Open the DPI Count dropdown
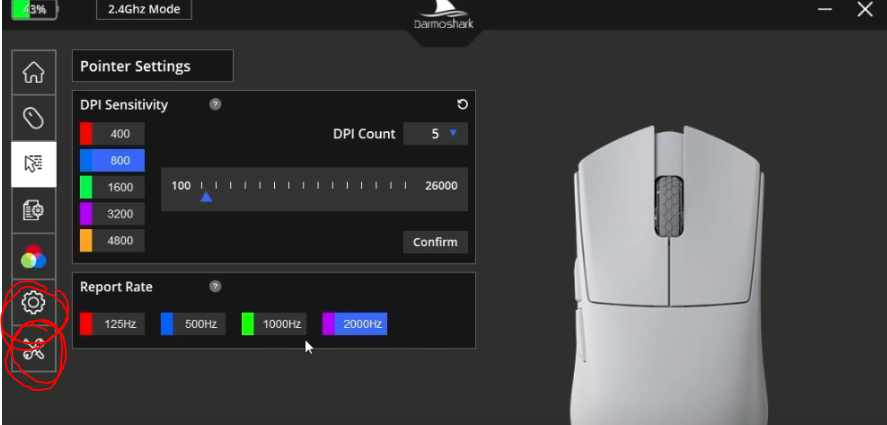 point(436,134)
